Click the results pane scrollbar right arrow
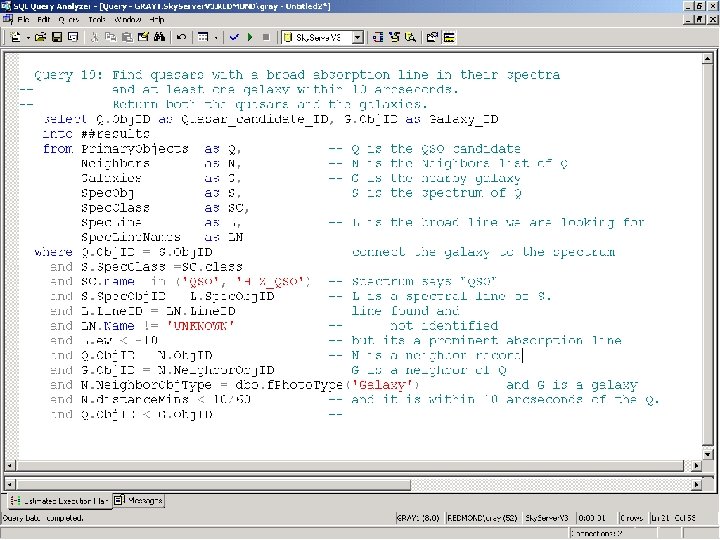 697,484
